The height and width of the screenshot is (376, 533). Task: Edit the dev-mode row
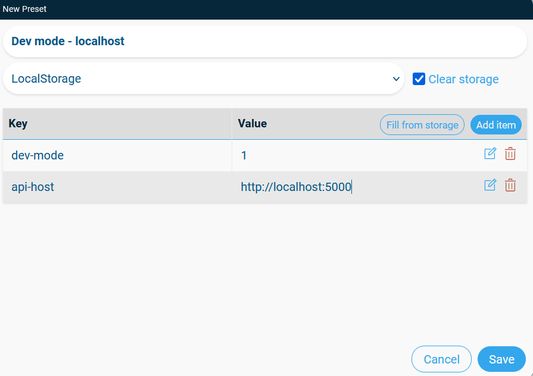(x=490, y=154)
